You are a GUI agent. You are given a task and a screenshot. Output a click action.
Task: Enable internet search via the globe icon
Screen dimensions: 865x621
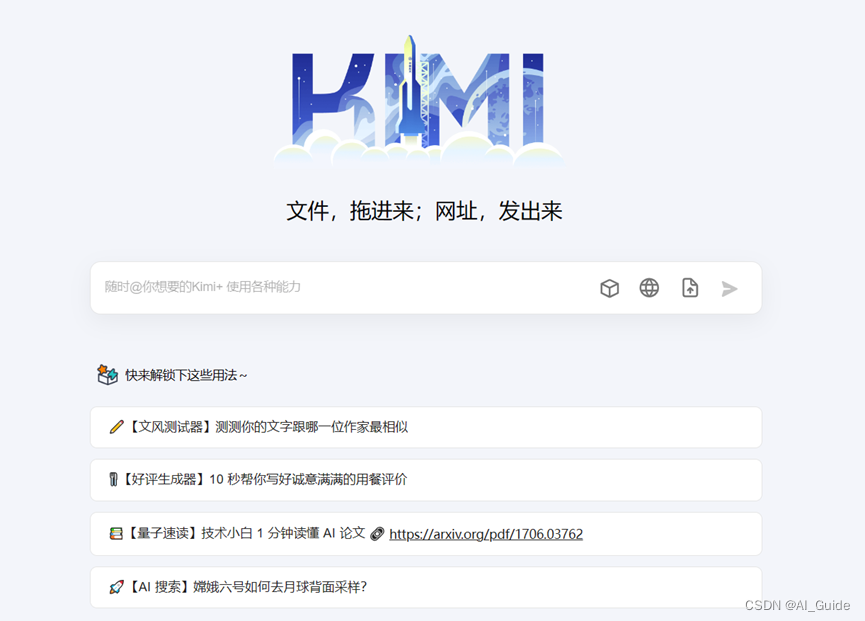649,288
